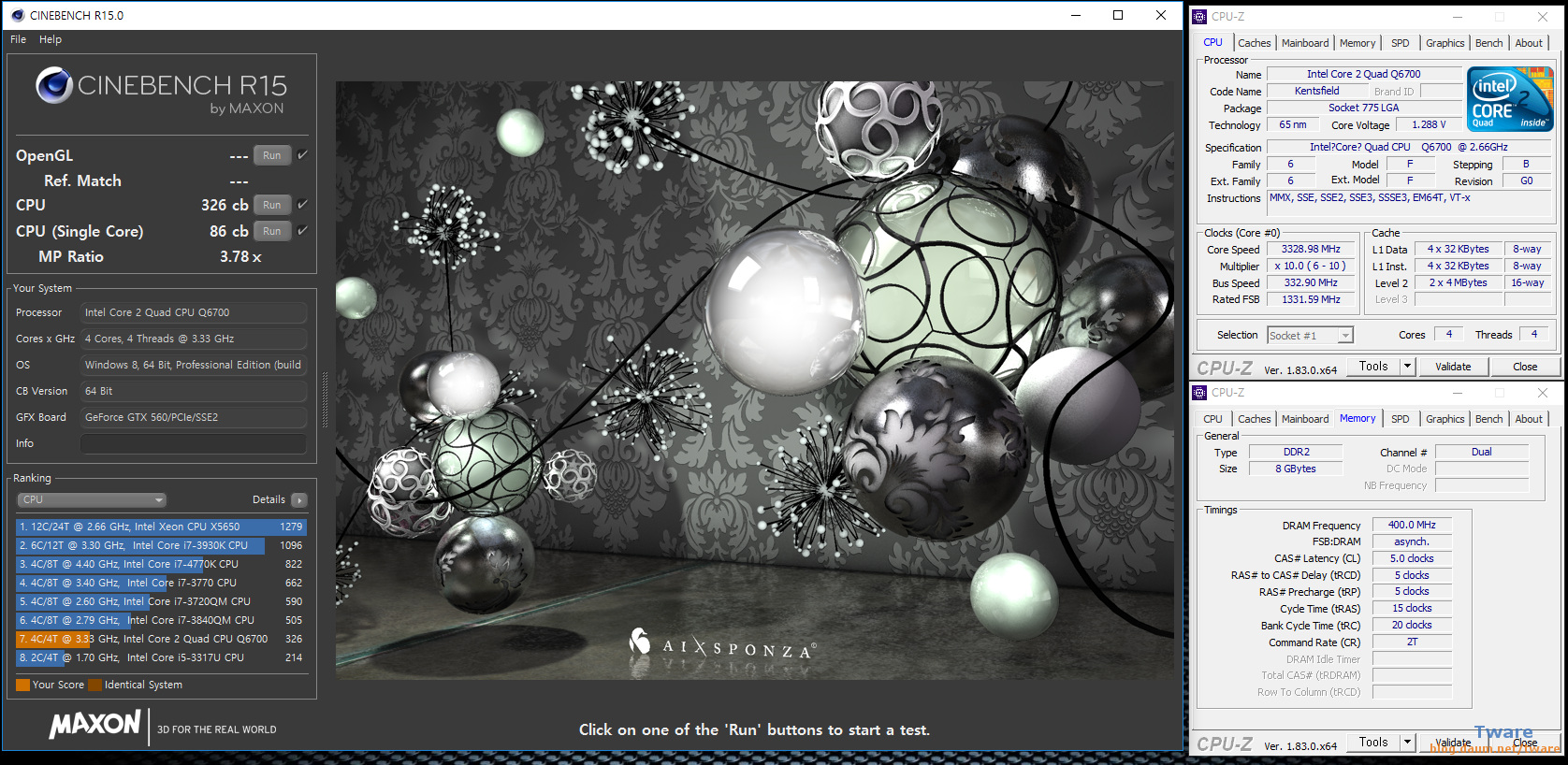Open SPD tab in lower CPU-Z
Image resolution: width=1568 pixels, height=765 pixels.
coord(1400,419)
